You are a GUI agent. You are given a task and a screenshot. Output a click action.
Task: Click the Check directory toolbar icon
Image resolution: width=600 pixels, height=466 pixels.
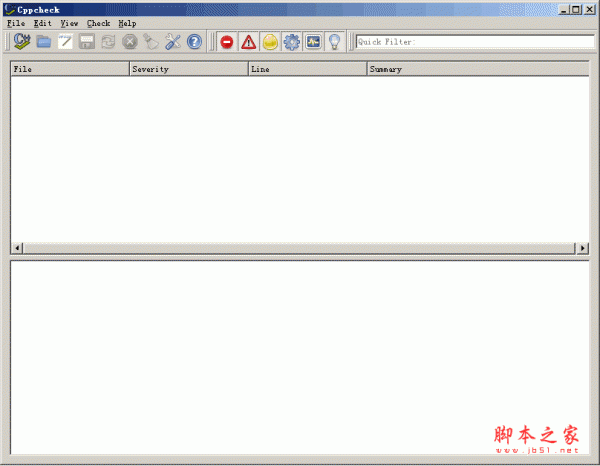click(22, 41)
